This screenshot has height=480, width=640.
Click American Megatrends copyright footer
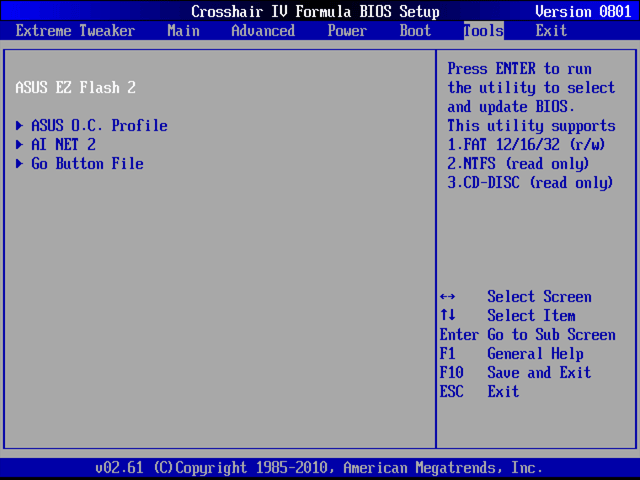319,468
